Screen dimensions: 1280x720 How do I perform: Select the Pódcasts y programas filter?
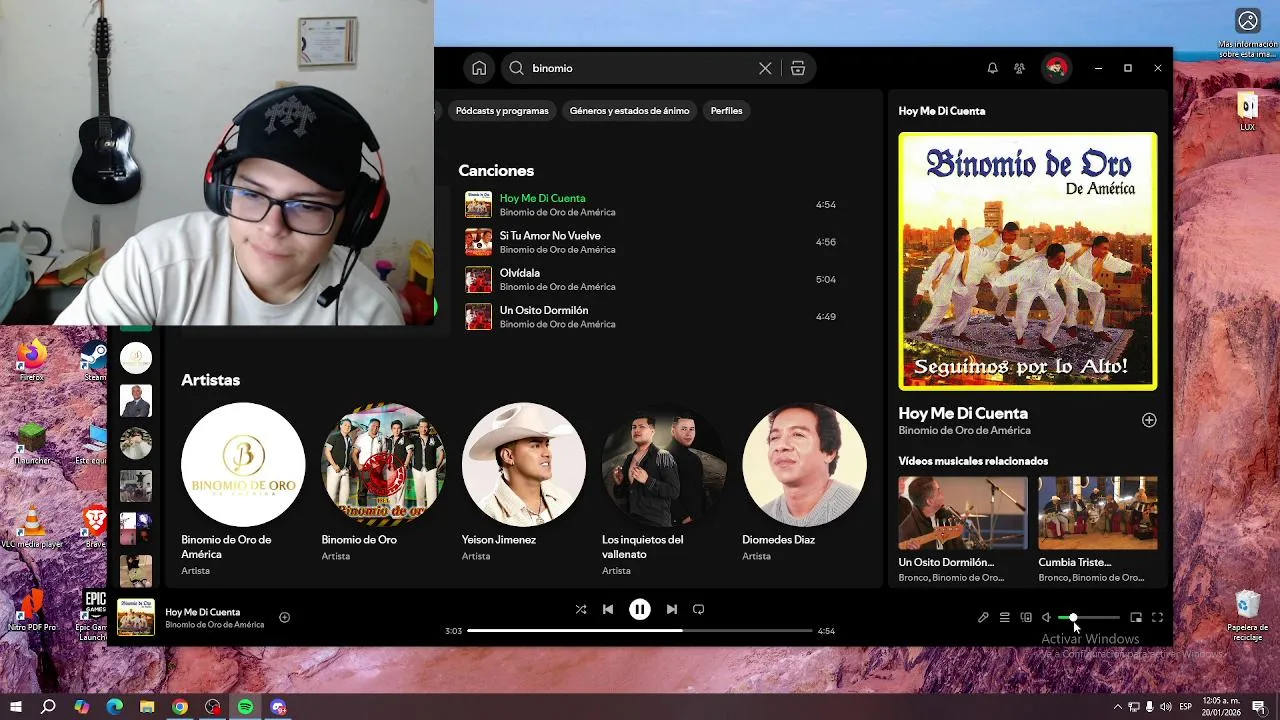(x=502, y=111)
